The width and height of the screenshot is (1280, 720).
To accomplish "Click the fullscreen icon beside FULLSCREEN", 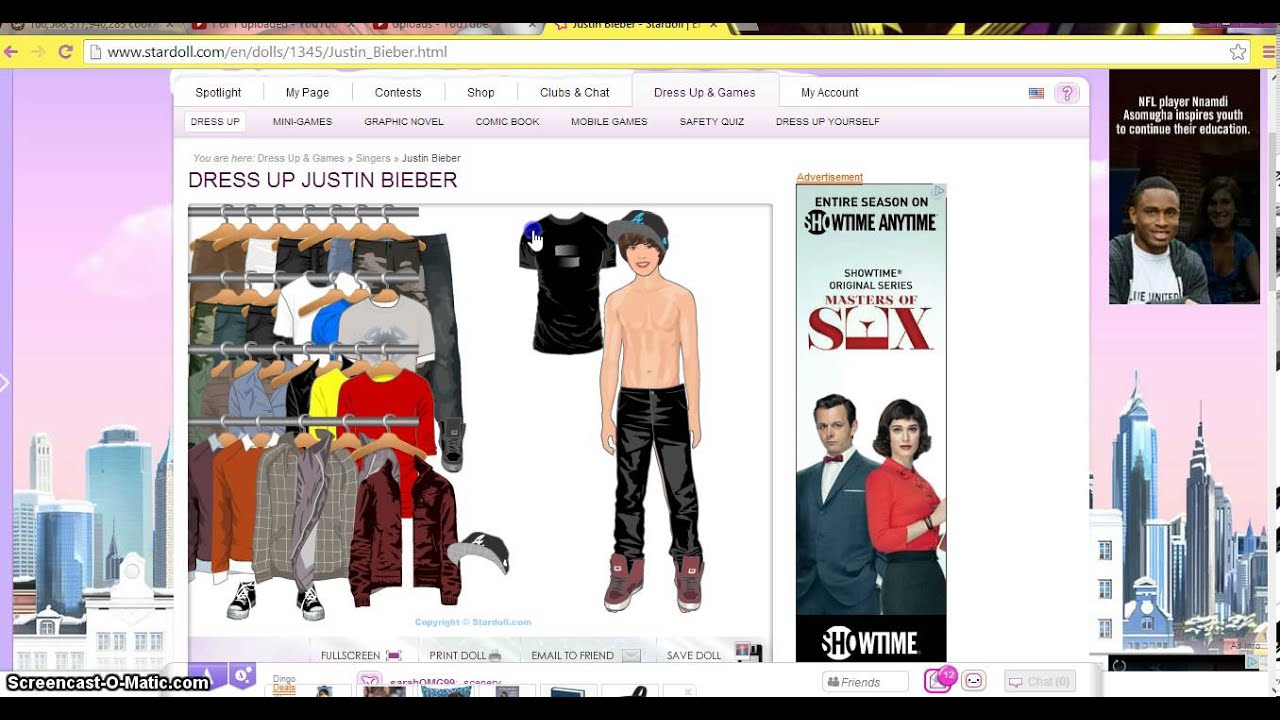I will 393,656.
